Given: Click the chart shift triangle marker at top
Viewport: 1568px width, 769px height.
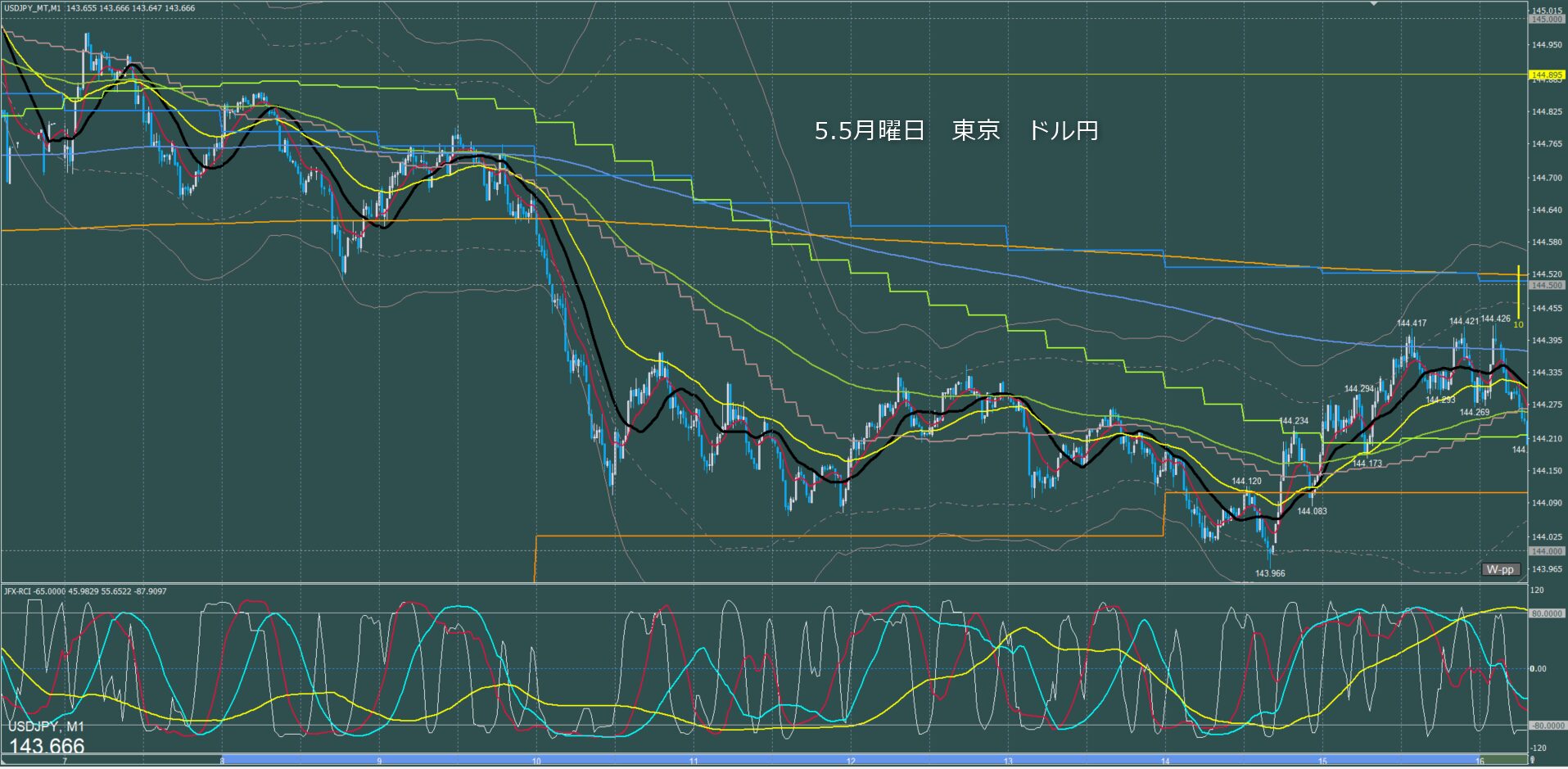Looking at the screenshot, I should point(1374,3).
